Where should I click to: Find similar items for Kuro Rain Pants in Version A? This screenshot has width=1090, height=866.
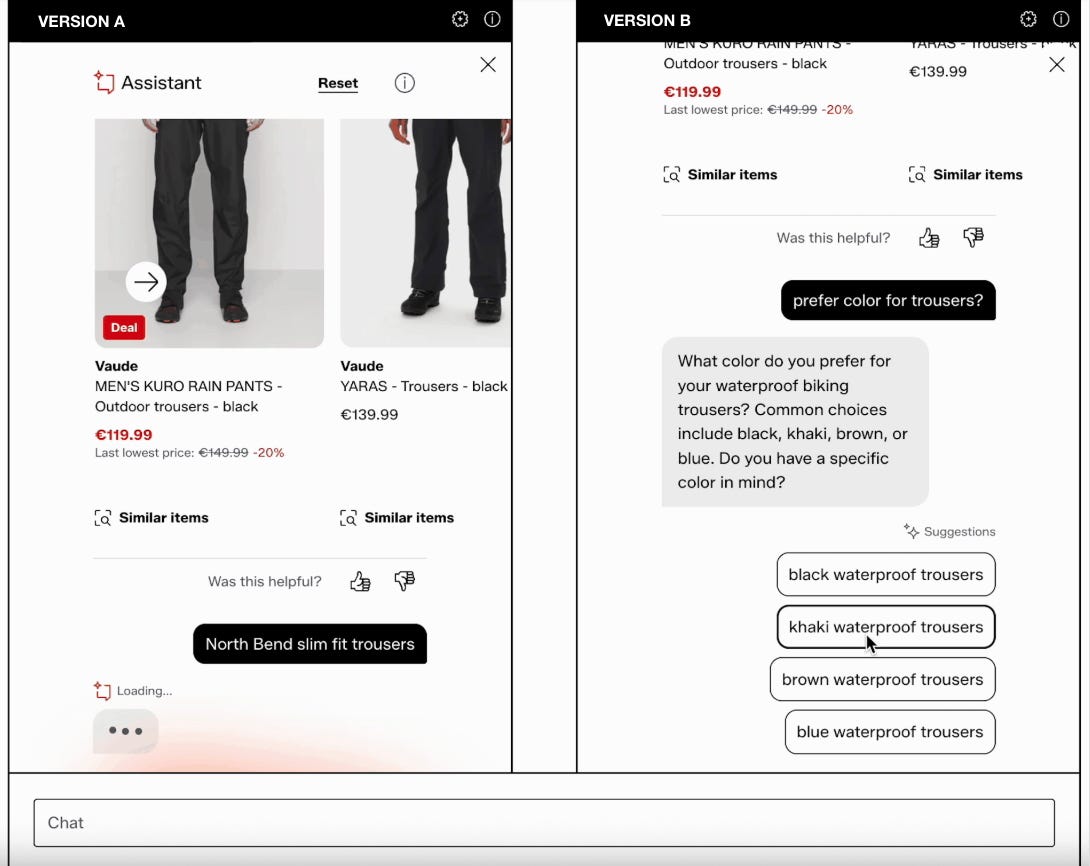[x=152, y=518]
